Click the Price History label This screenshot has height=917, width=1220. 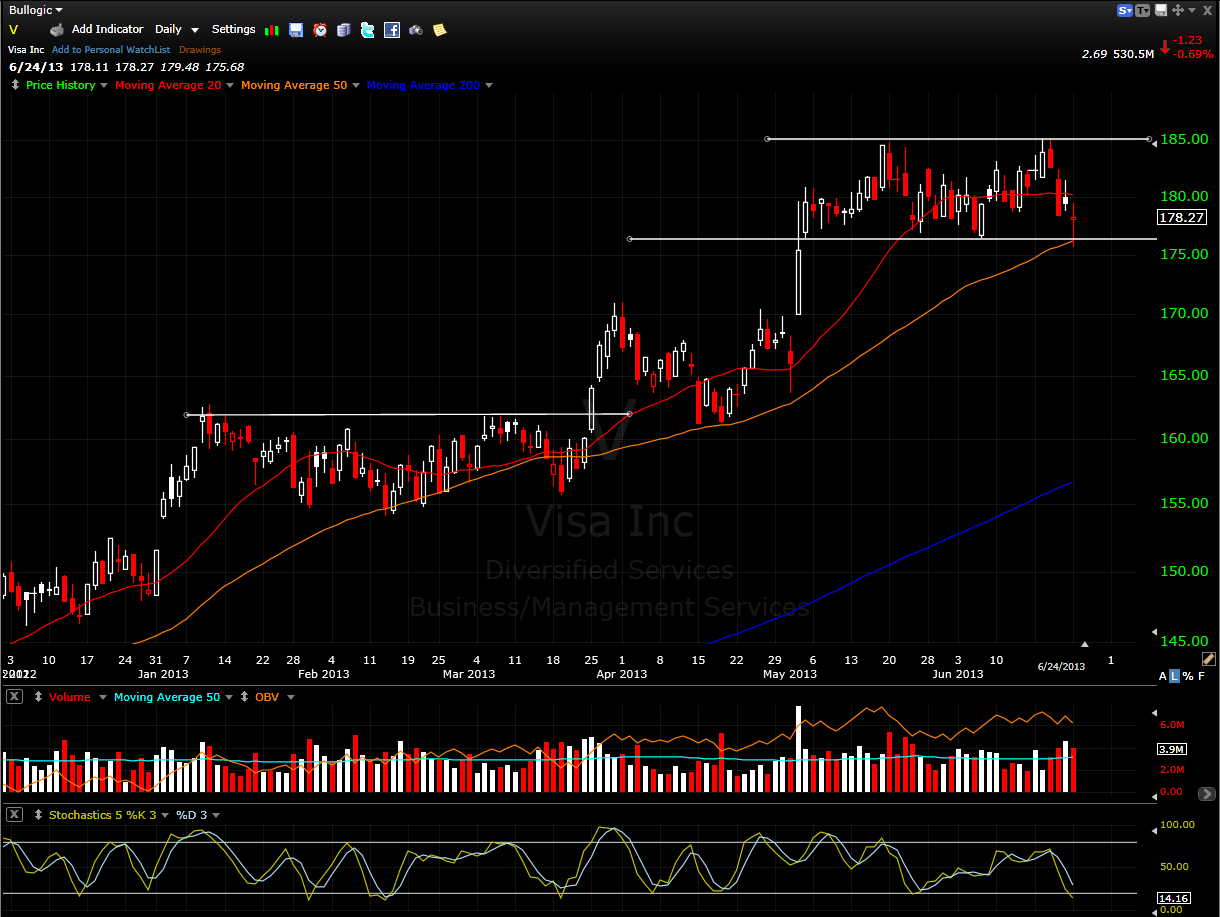pos(61,86)
